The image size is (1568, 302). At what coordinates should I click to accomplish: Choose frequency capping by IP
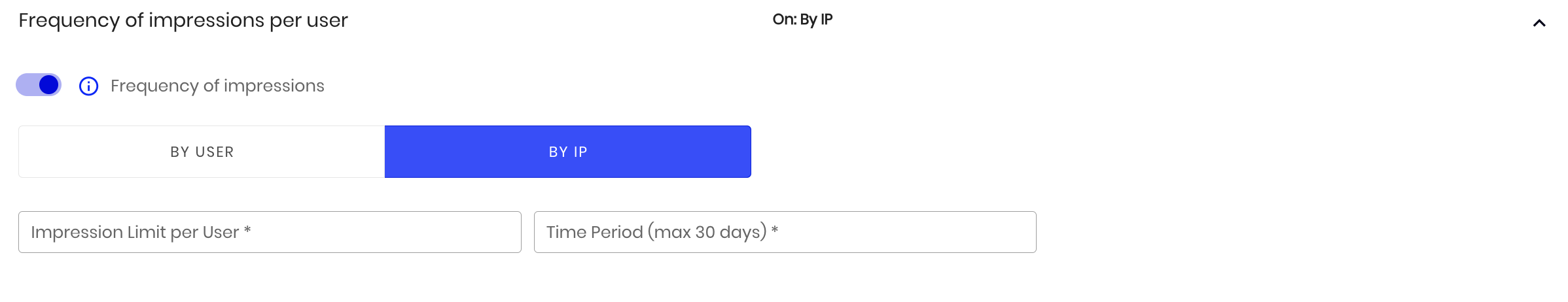[567, 152]
